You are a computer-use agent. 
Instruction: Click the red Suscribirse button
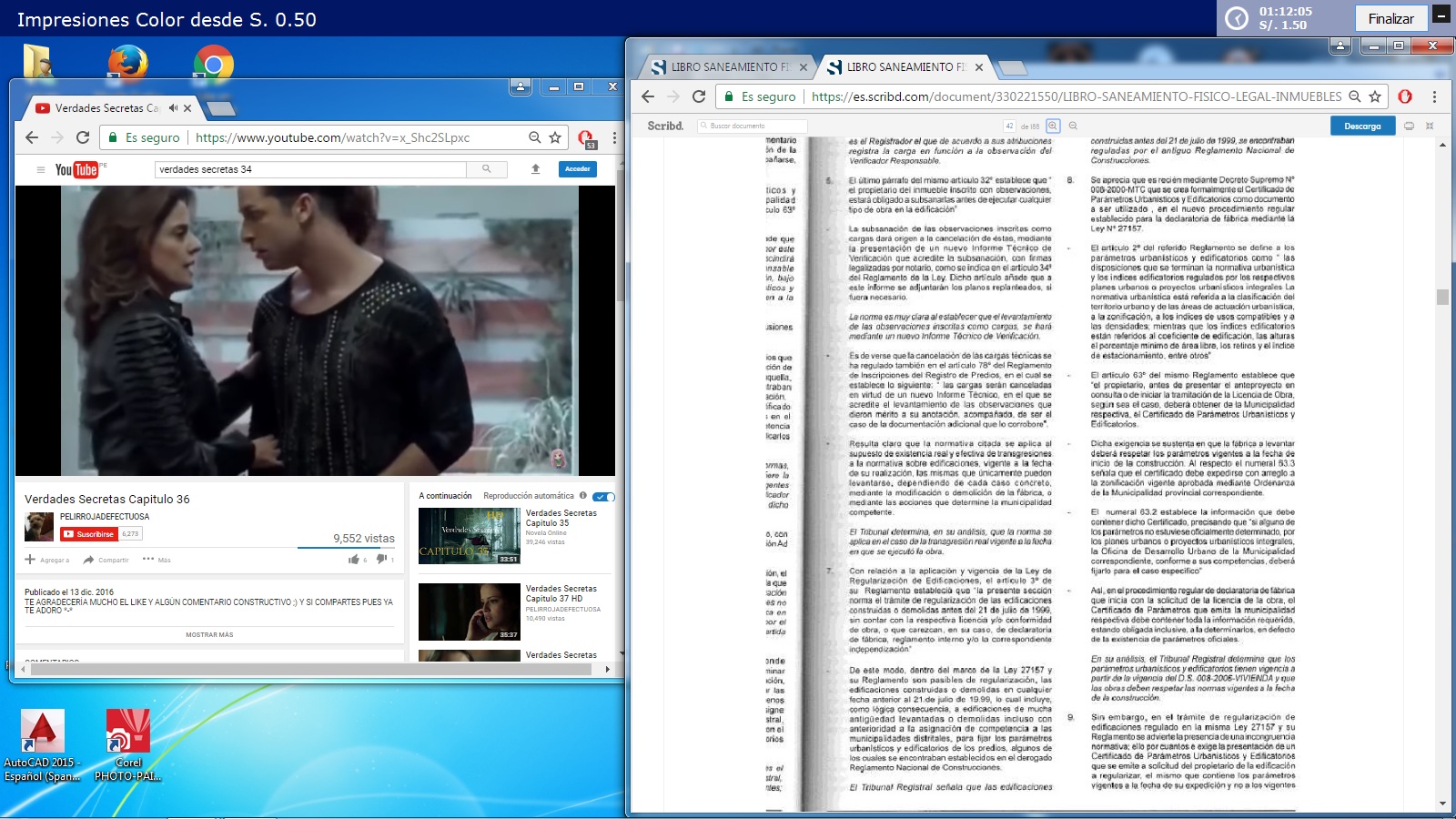[89, 534]
